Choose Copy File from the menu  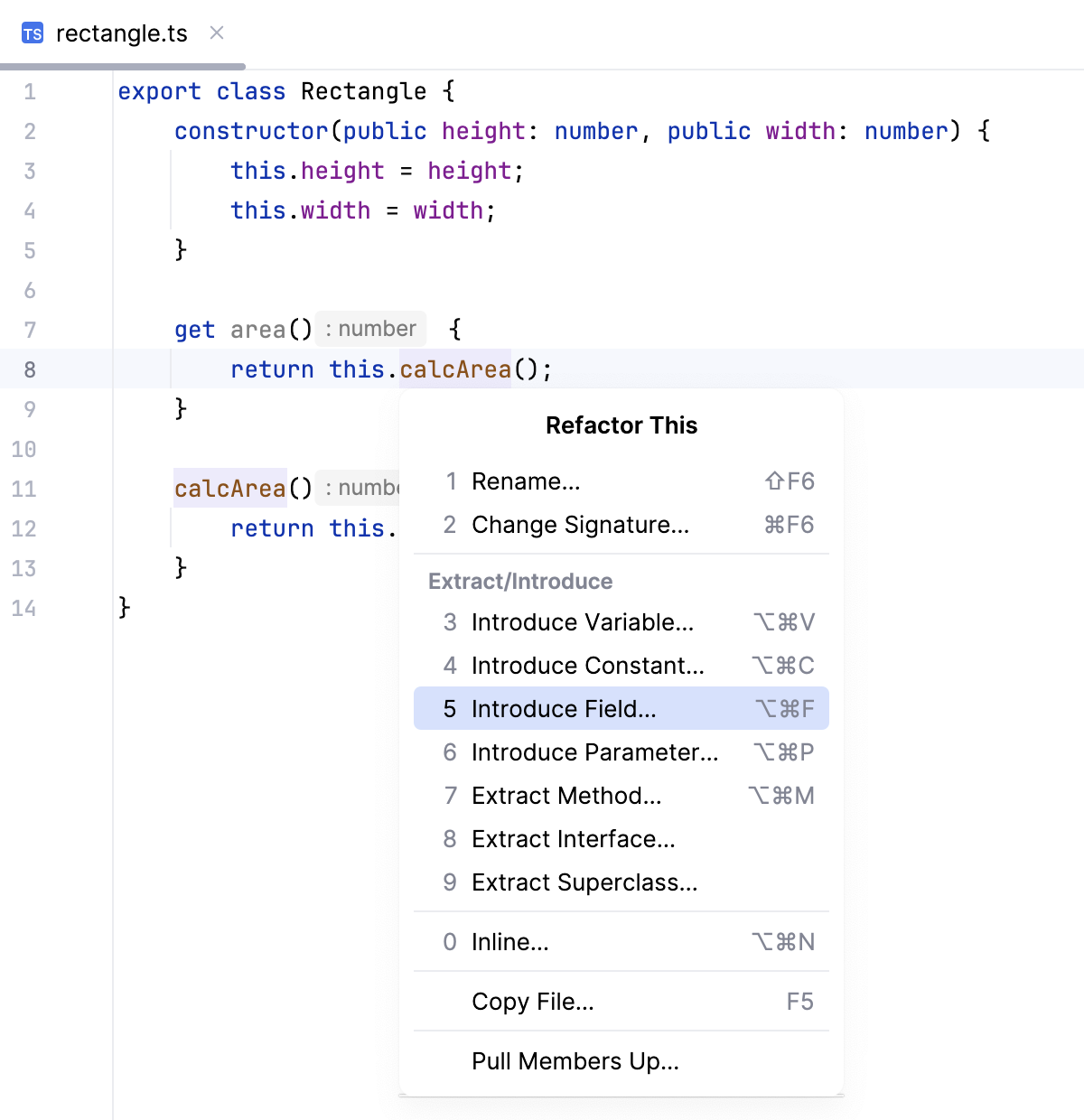click(x=533, y=1002)
